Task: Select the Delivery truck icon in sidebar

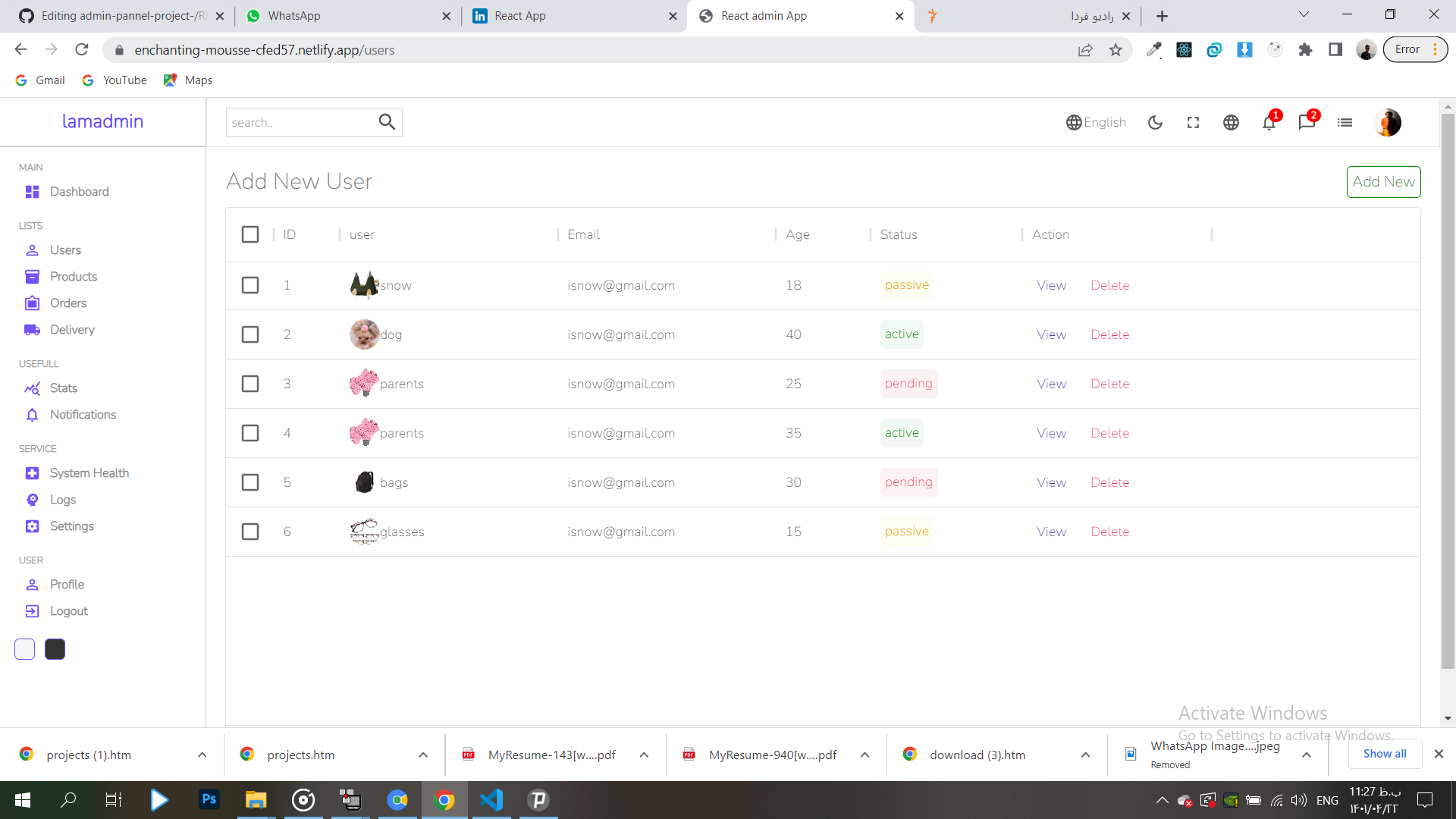Action: (x=33, y=330)
